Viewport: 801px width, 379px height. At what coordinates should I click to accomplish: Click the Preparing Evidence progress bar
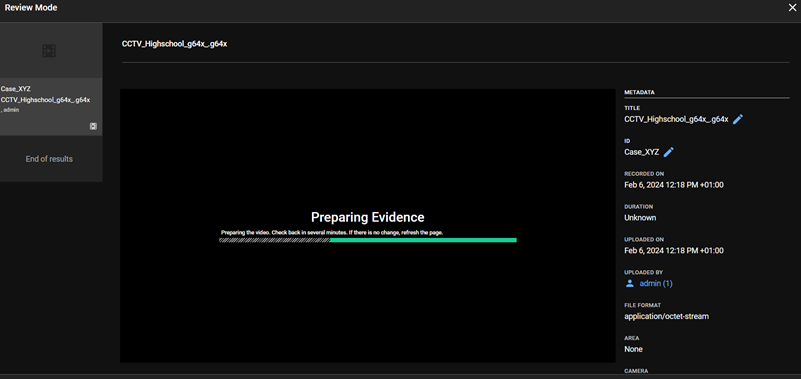point(368,240)
